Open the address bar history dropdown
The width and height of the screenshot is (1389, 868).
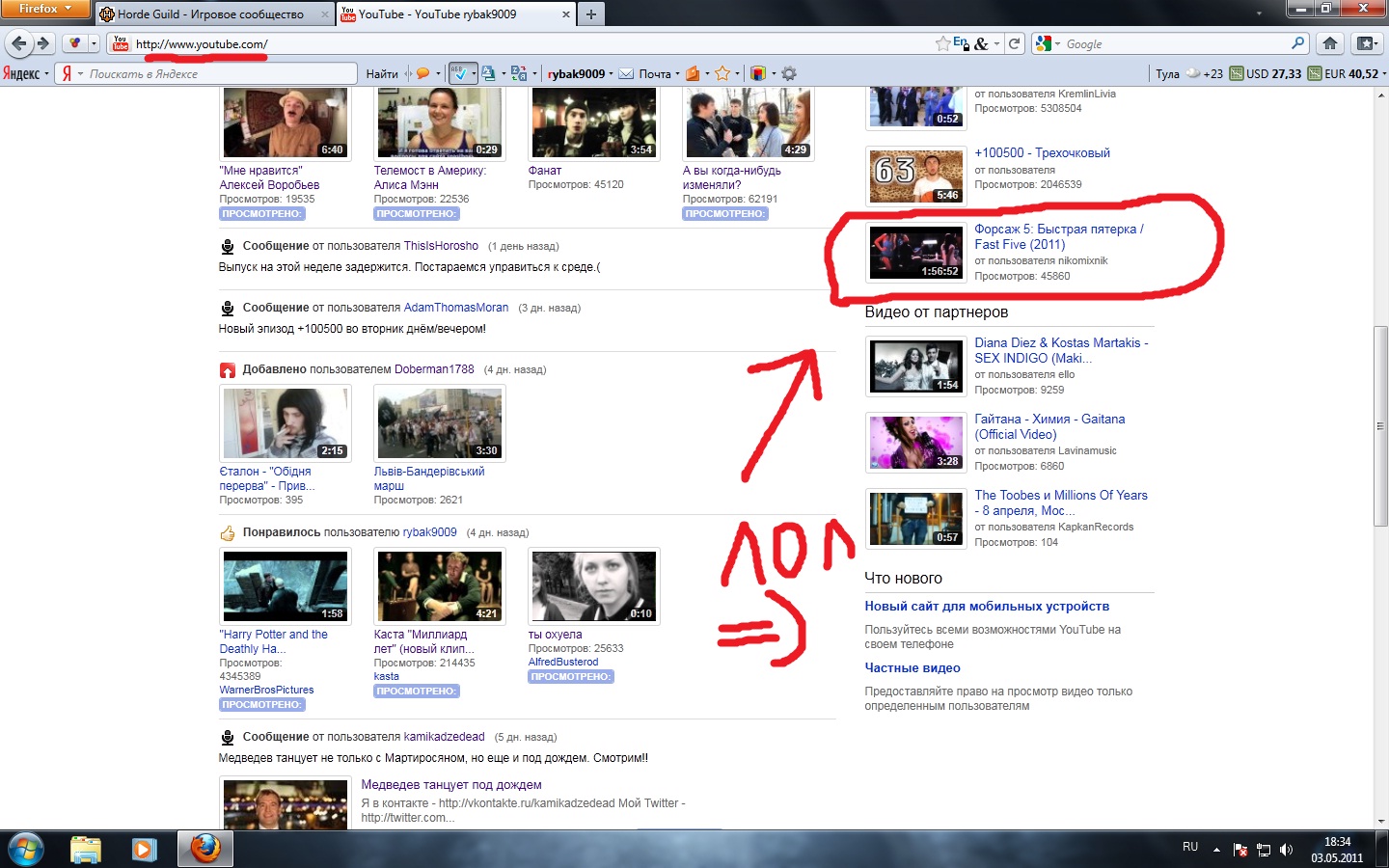[996, 43]
